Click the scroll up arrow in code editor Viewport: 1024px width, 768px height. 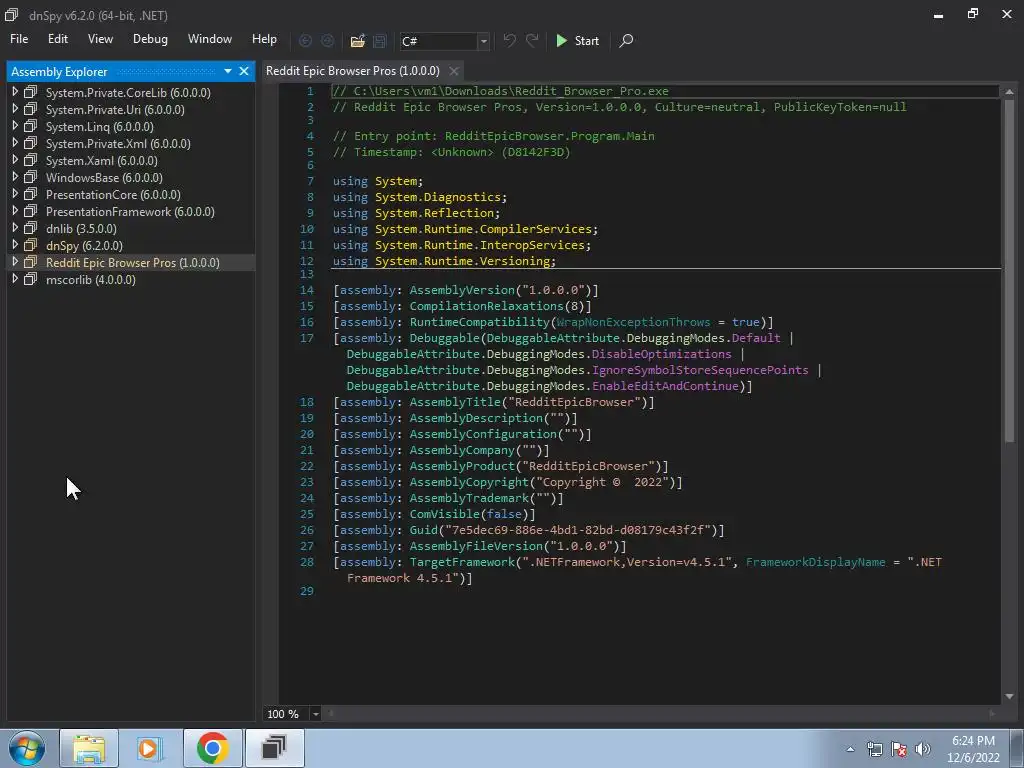coord(1010,91)
